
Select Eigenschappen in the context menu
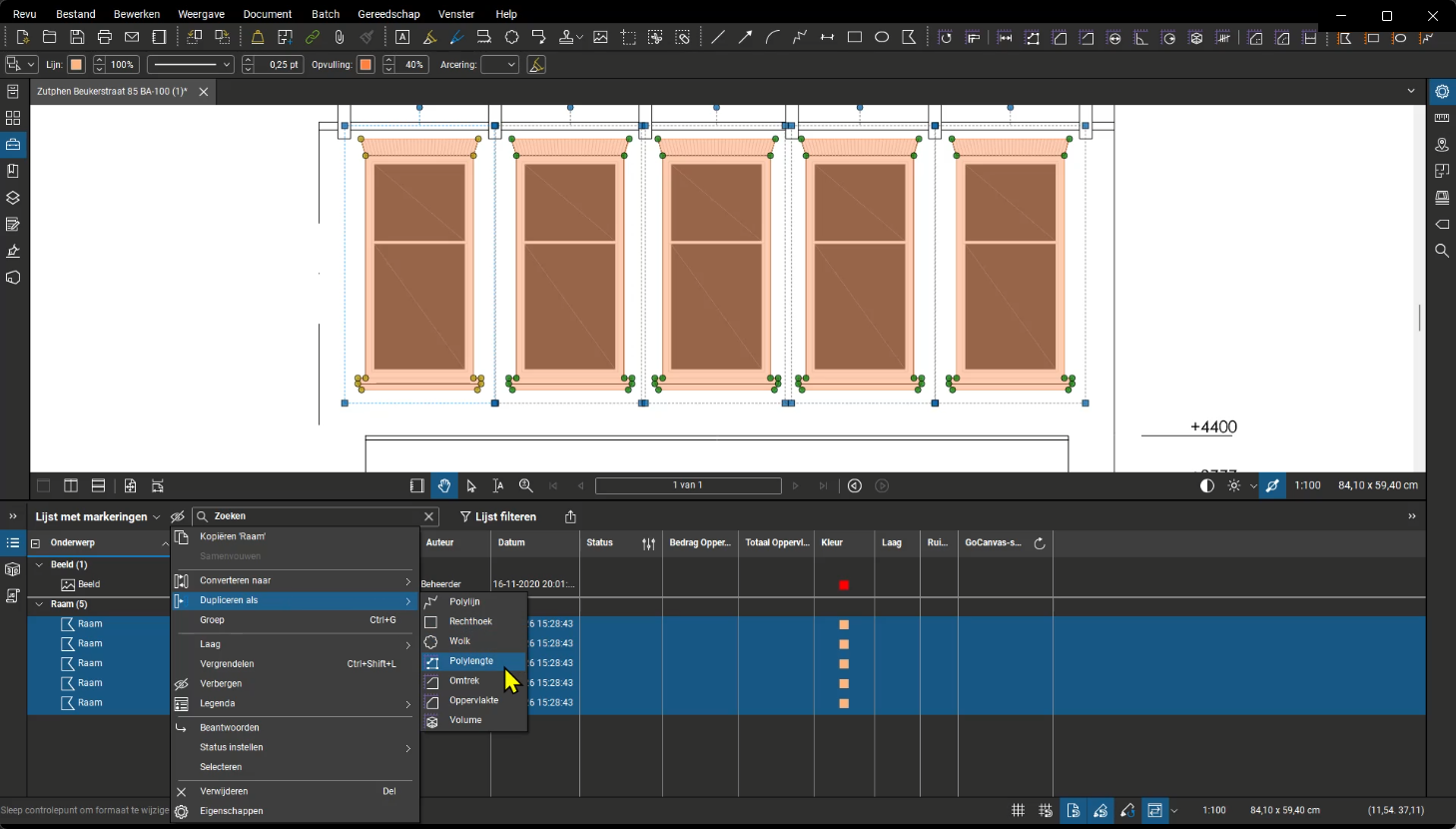294,811
